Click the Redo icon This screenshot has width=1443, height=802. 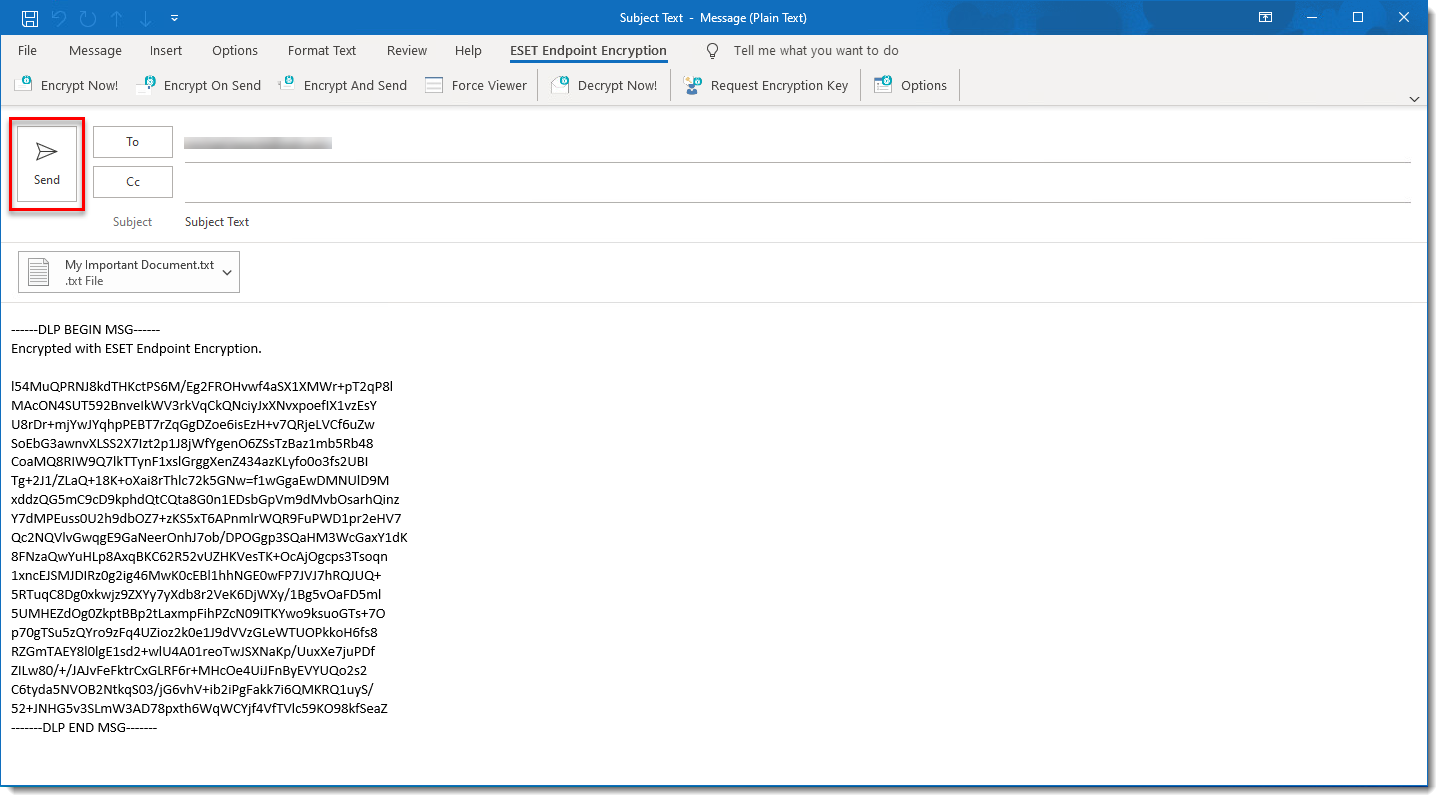86,17
